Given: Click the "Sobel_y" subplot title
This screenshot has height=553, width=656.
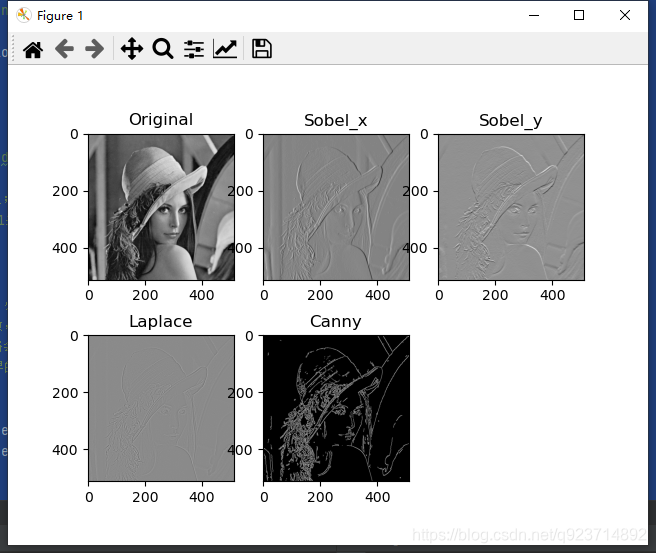Looking at the screenshot, I should pyautogui.click(x=510, y=121).
